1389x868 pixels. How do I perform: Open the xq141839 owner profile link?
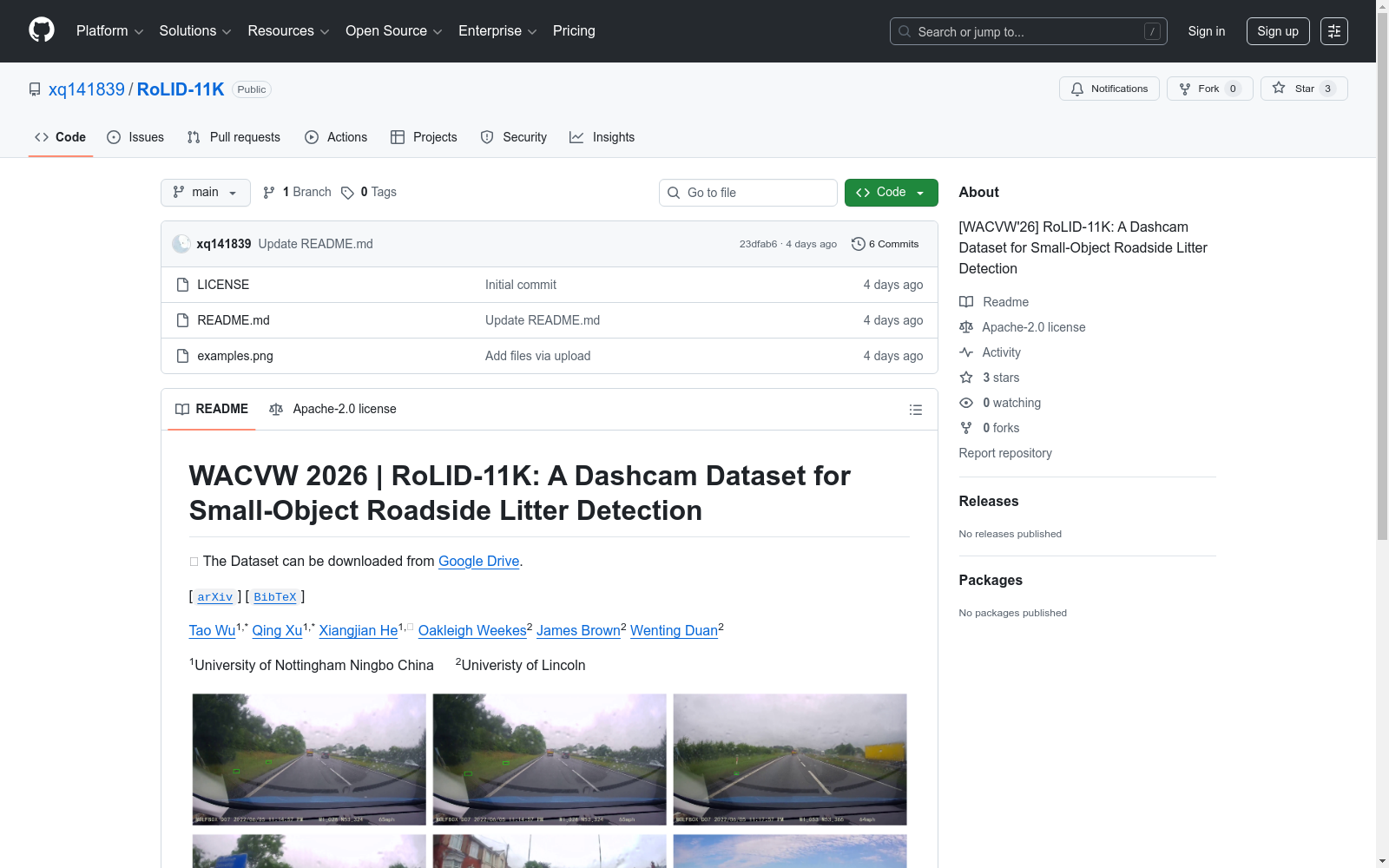87,89
